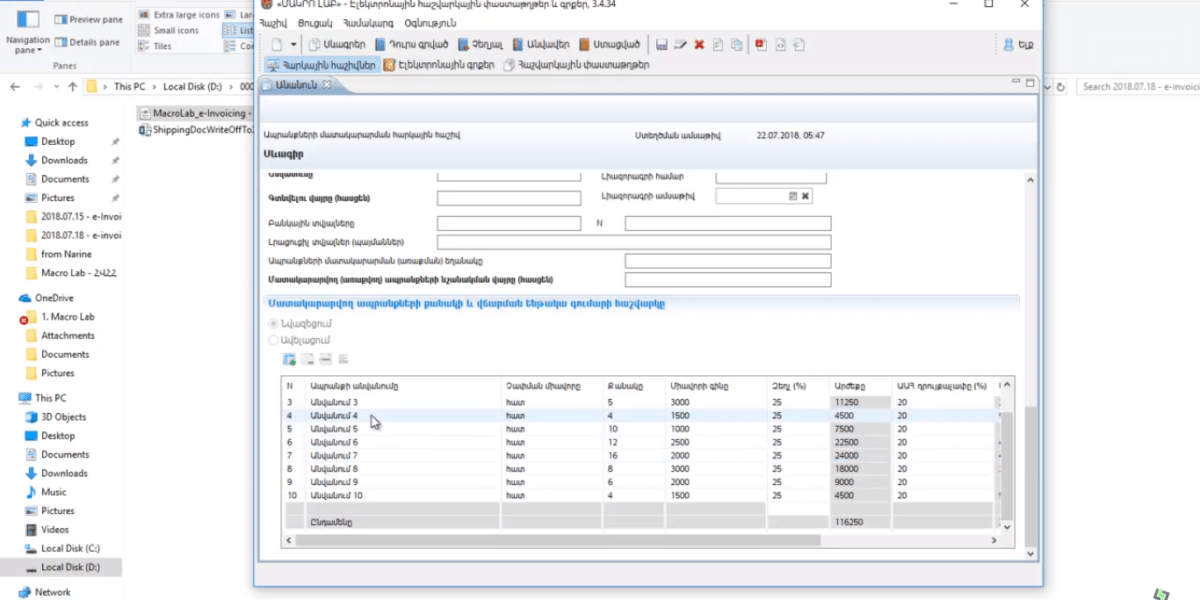Open calendar picker in Լիազորագրի ամսաթիվ field
The height and width of the screenshot is (600, 1200).
click(793, 196)
